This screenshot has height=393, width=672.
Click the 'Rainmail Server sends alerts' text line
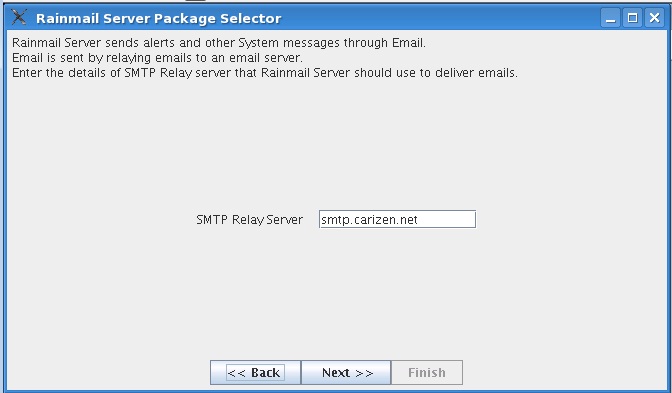[x=219, y=43]
